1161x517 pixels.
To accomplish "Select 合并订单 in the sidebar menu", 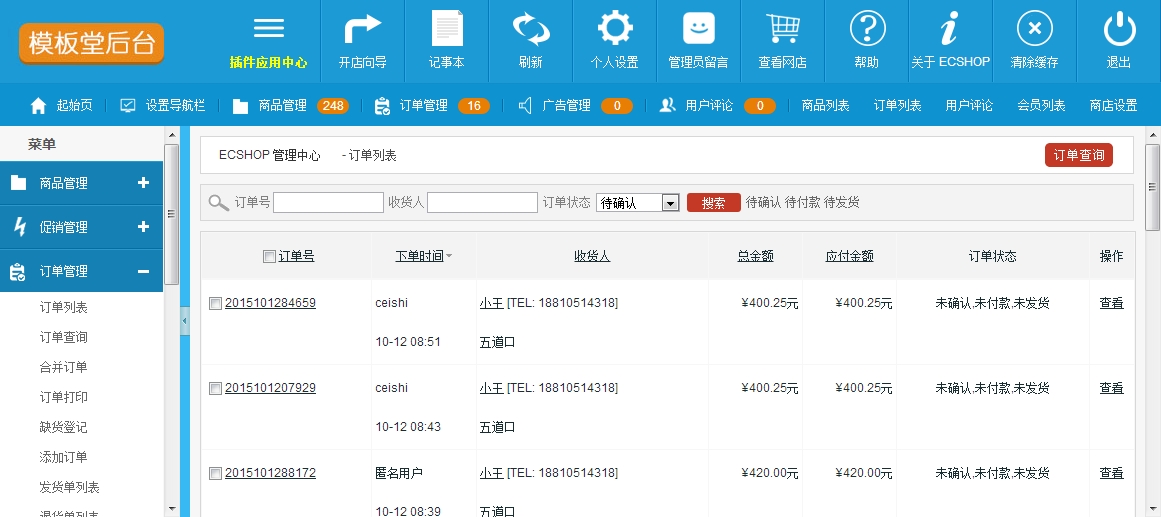I will point(63,367).
